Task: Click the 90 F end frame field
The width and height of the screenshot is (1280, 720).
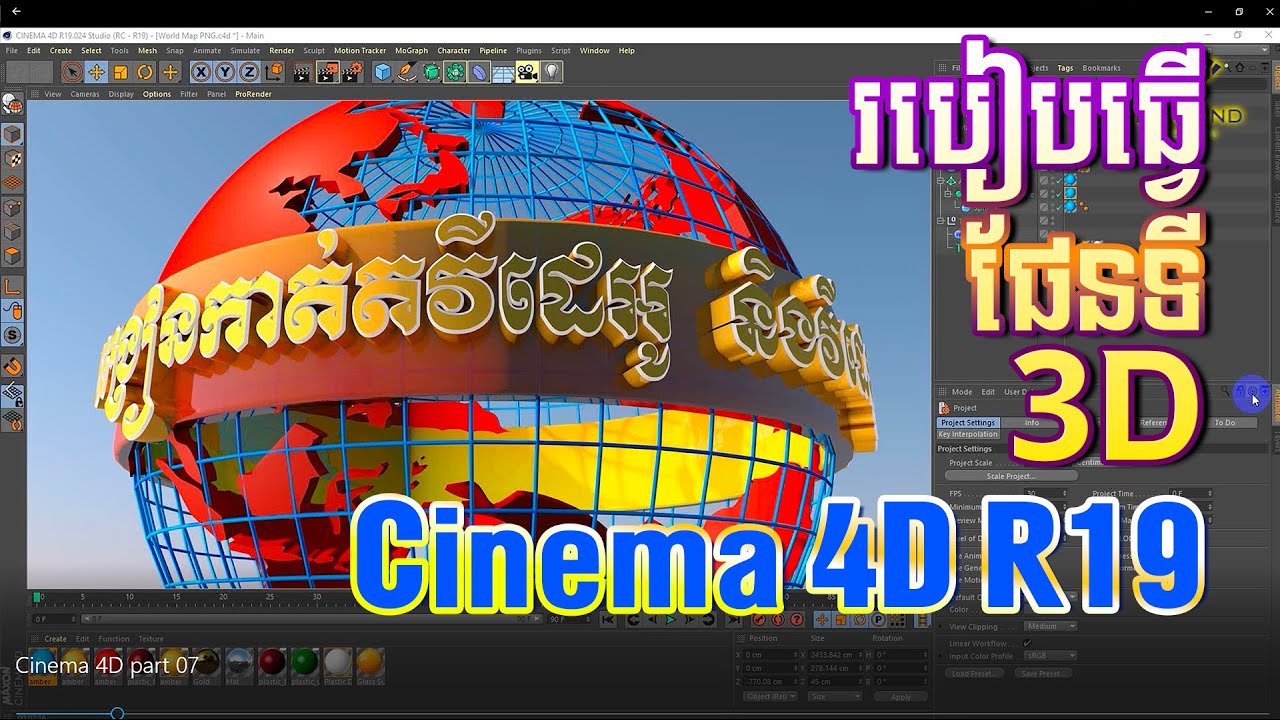Action: 571,620
